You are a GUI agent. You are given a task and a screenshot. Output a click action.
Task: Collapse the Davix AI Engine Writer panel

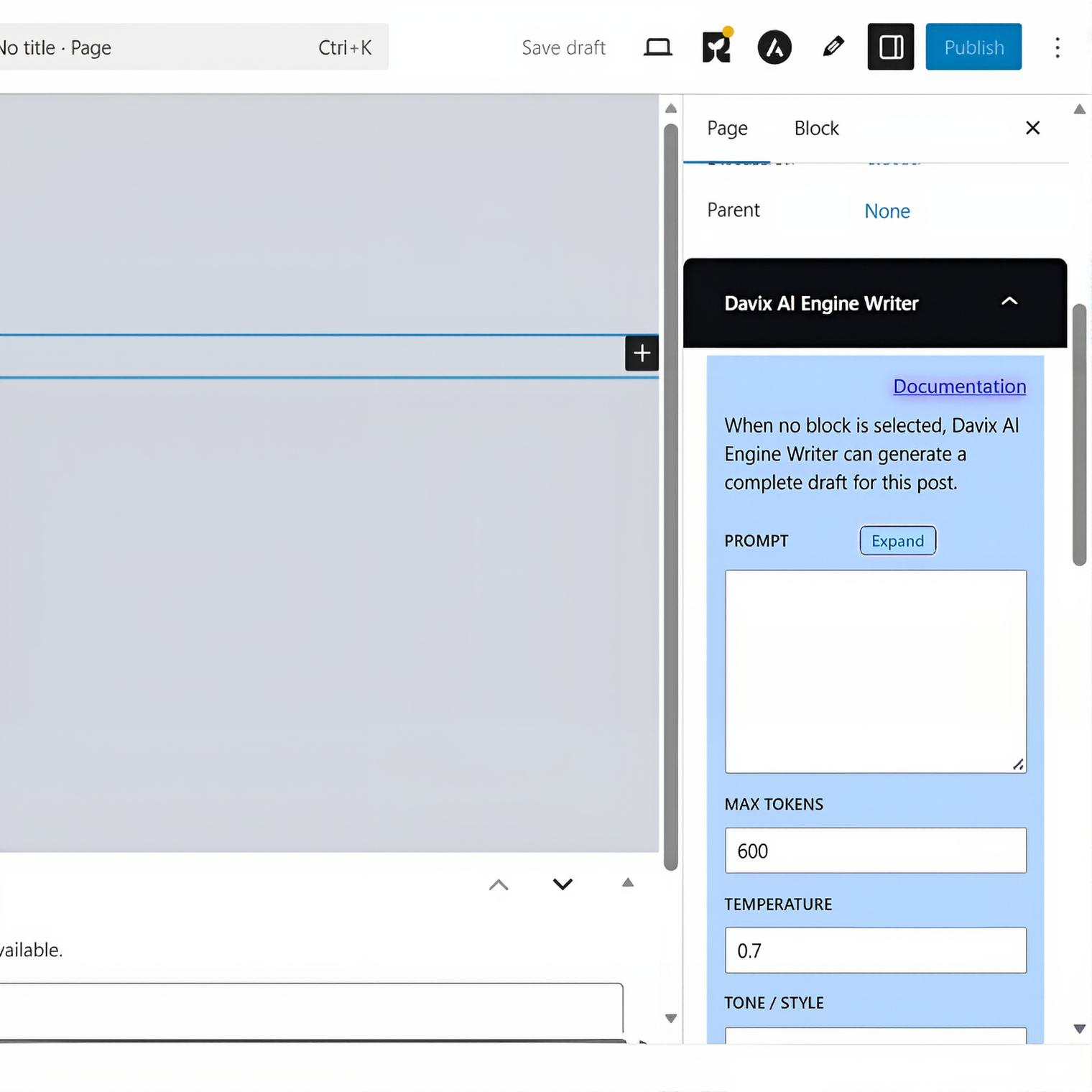1009,302
